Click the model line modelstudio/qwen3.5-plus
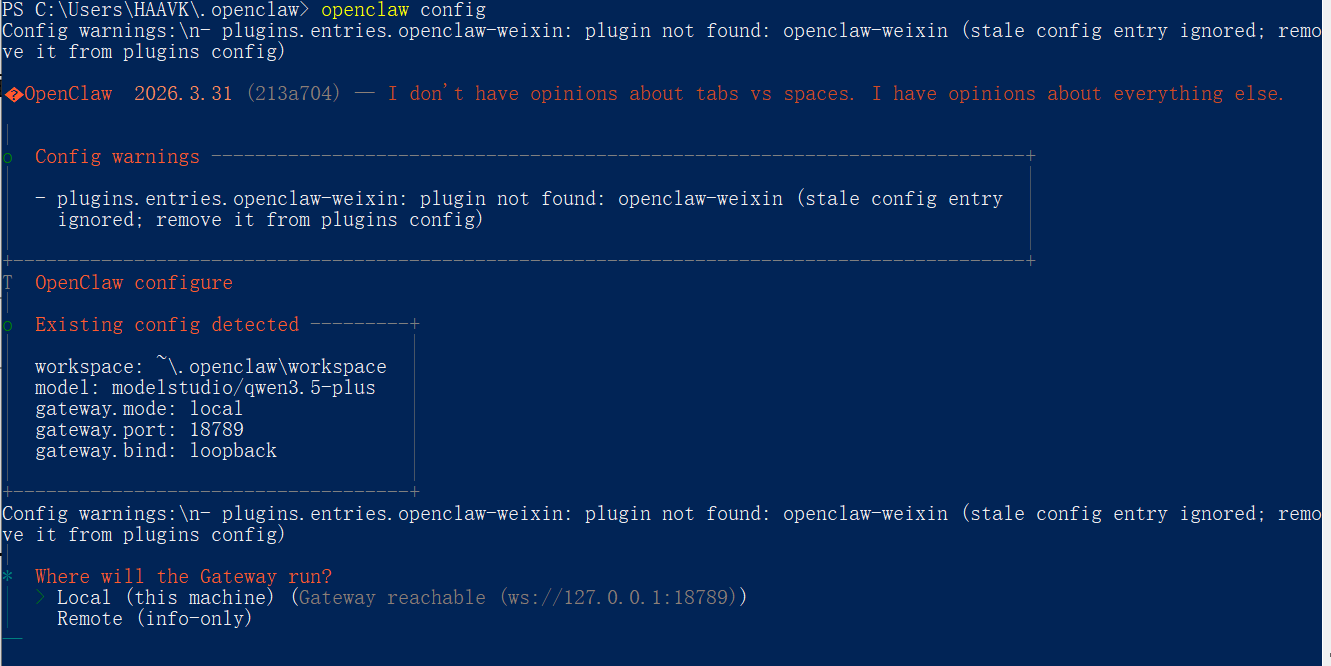The width and height of the screenshot is (1331, 666). [x=205, y=388]
